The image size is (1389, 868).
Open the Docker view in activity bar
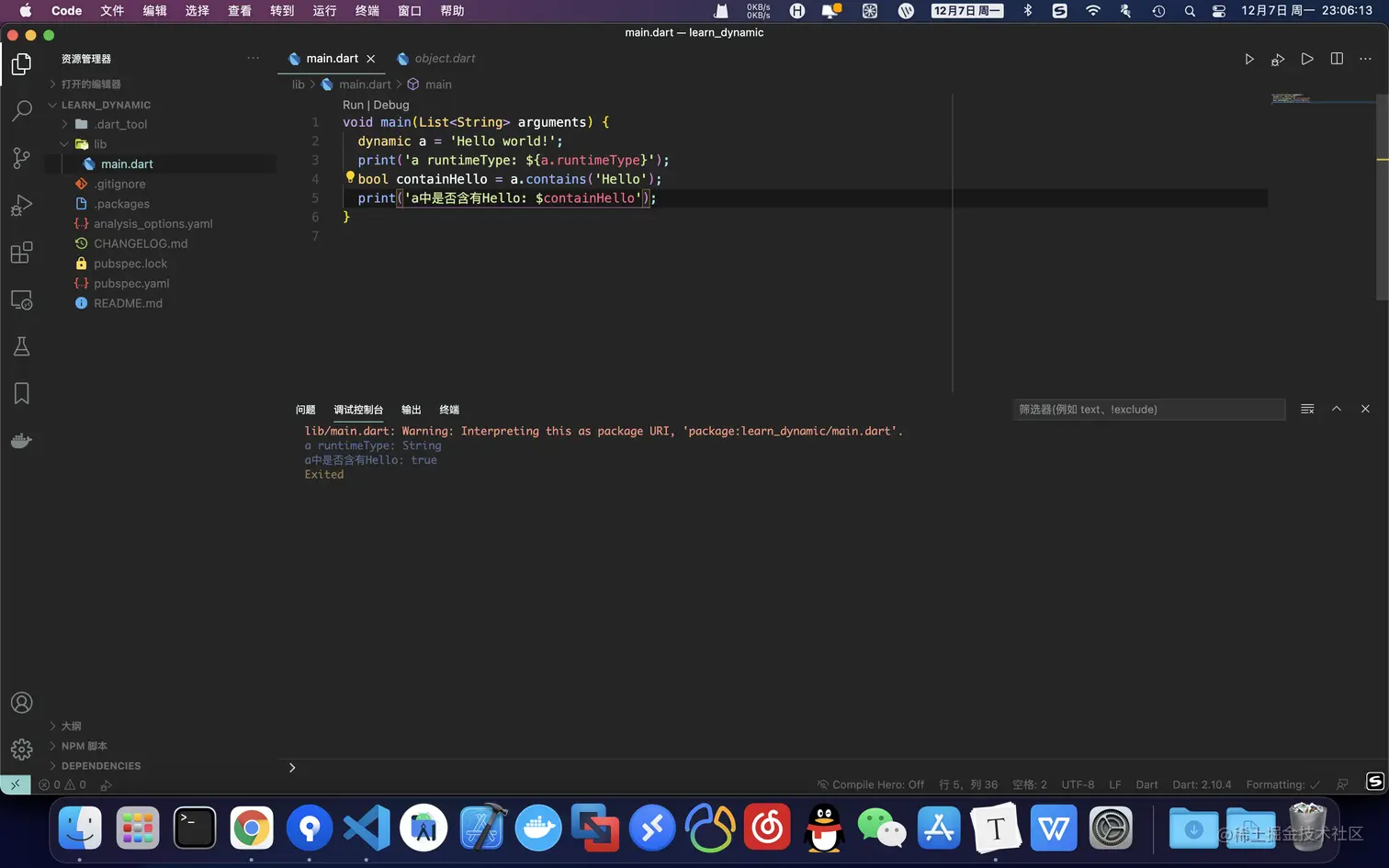point(21,441)
